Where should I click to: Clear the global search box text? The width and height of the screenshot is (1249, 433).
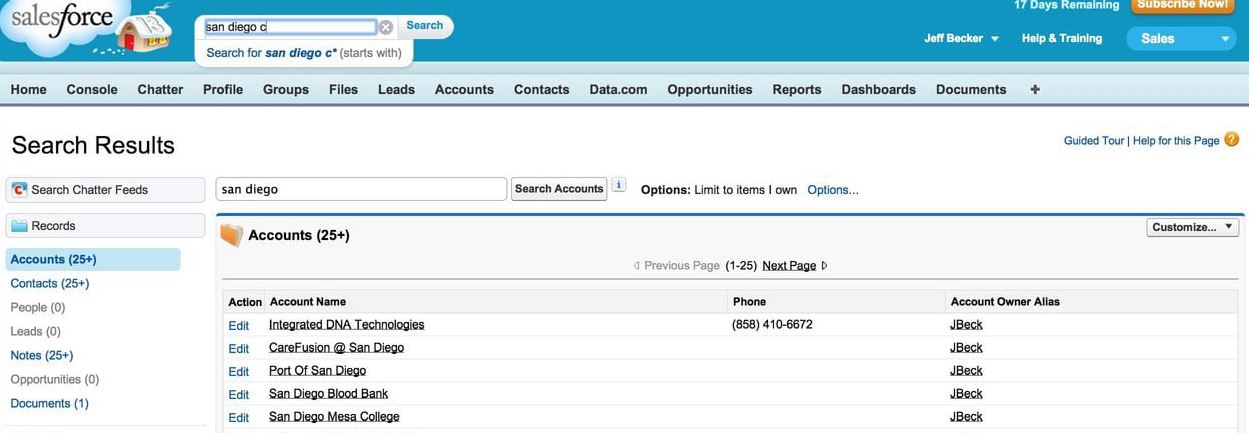(385, 27)
